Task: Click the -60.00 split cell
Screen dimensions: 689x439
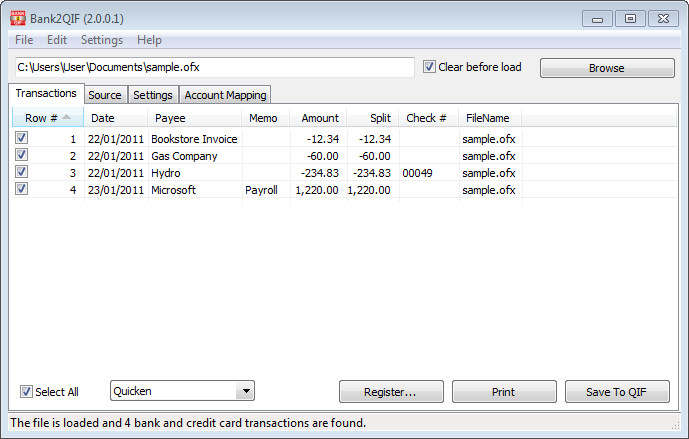Action: click(375, 156)
